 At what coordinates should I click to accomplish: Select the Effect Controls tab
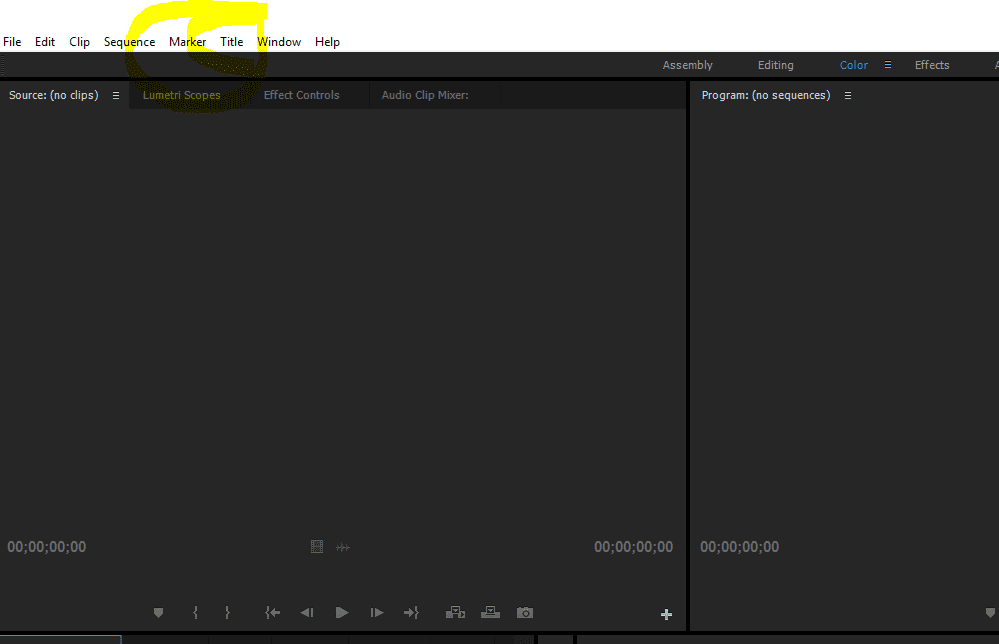[x=301, y=95]
